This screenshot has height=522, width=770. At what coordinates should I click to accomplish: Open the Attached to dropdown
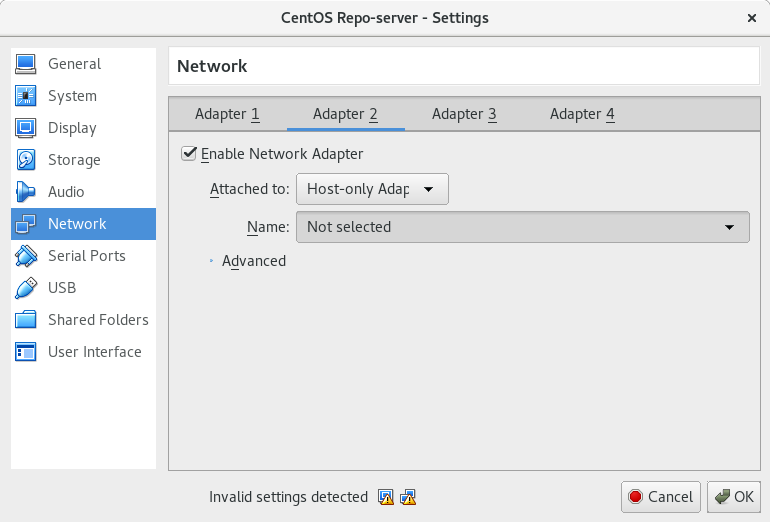372,189
